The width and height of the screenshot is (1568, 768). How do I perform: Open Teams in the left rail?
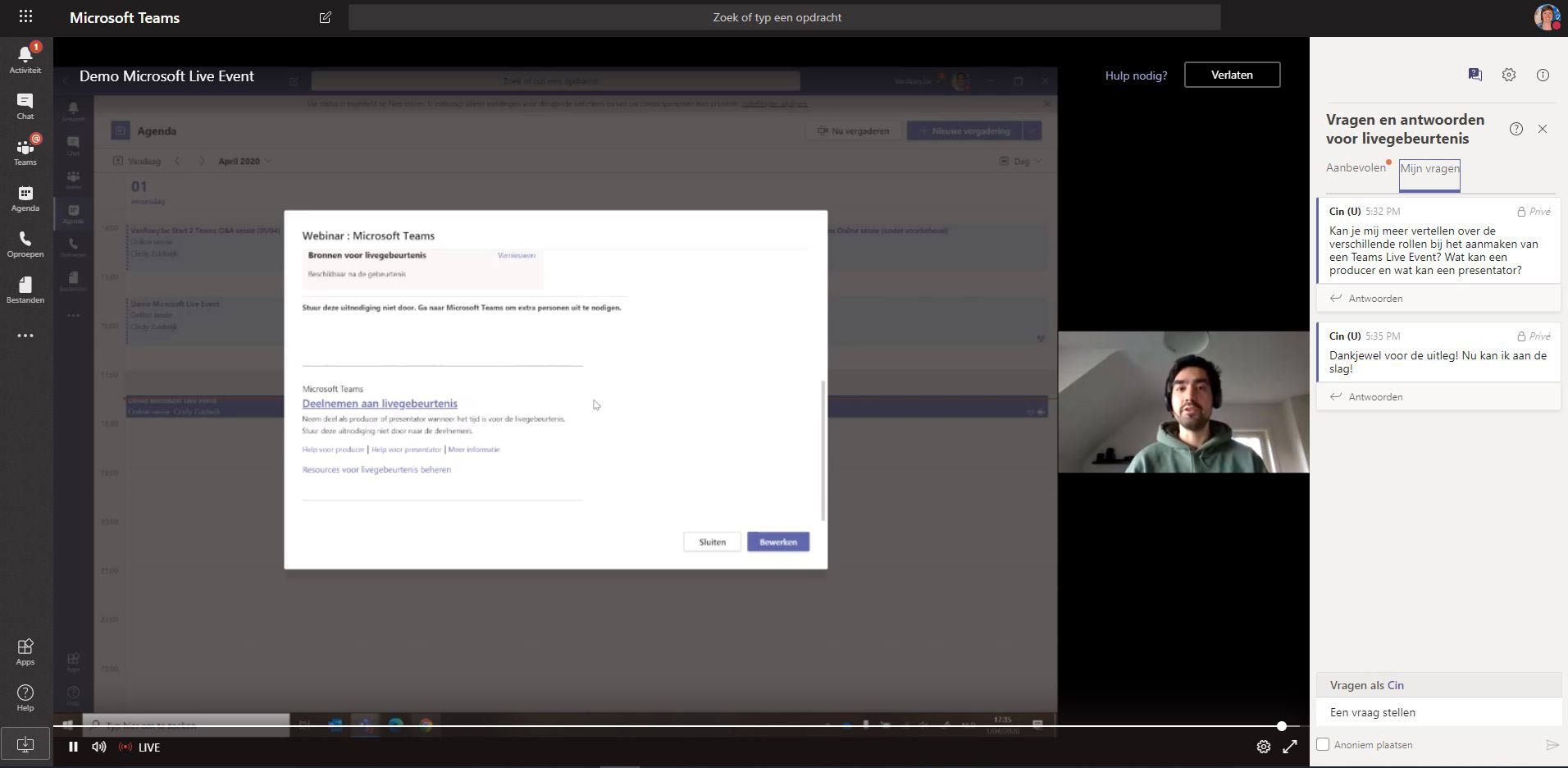pos(25,152)
